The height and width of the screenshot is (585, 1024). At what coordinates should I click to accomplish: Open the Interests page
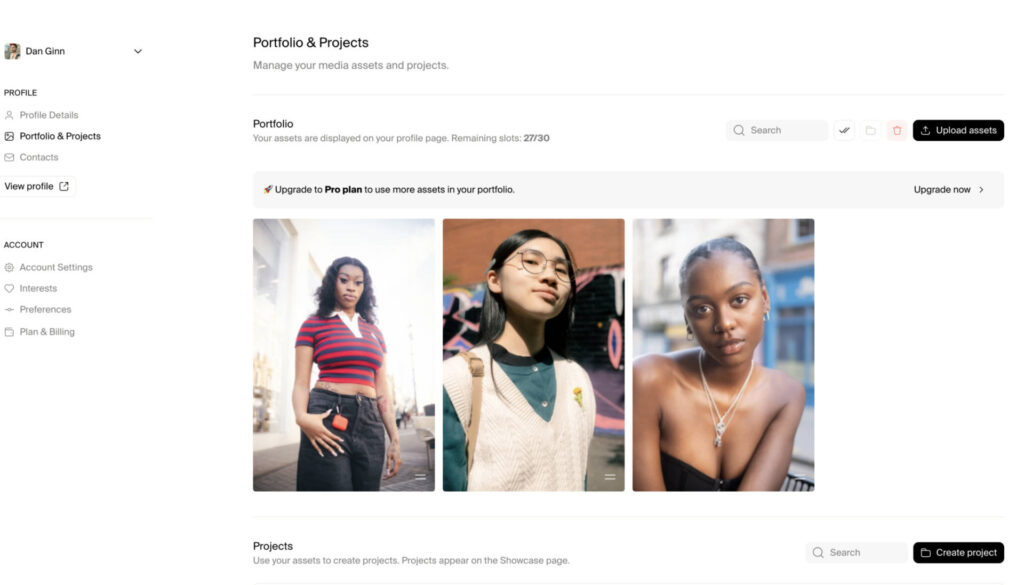[38, 288]
